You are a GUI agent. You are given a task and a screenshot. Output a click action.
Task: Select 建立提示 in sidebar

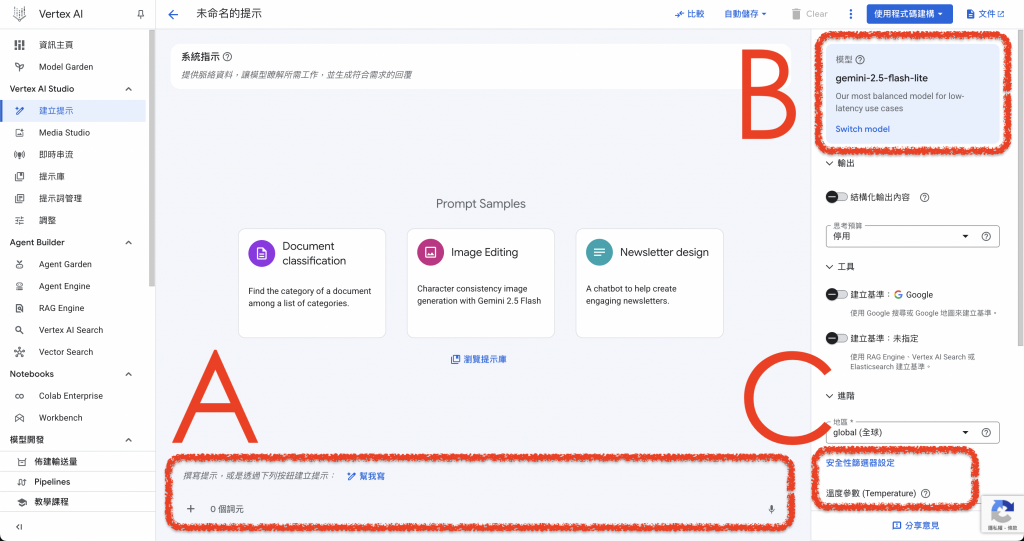73,110
